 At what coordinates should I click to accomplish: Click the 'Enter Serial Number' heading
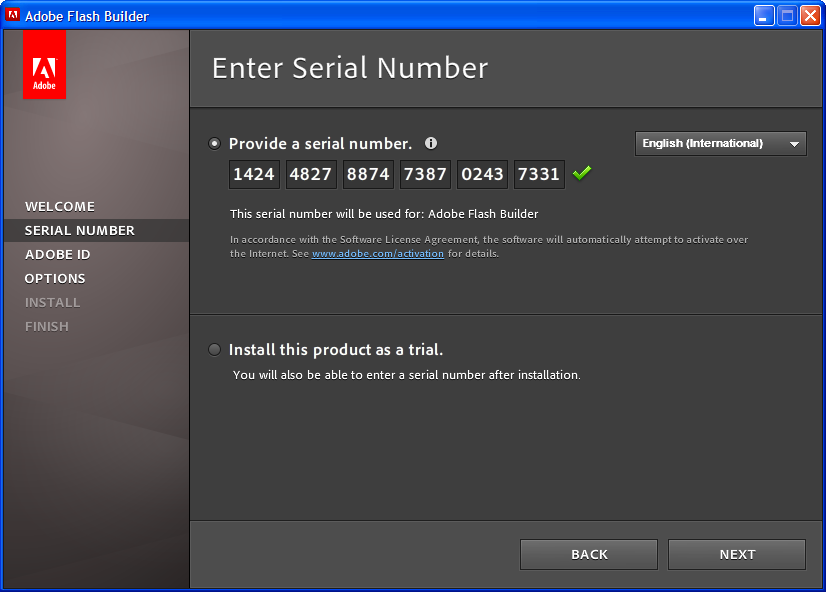(x=350, y=68)
